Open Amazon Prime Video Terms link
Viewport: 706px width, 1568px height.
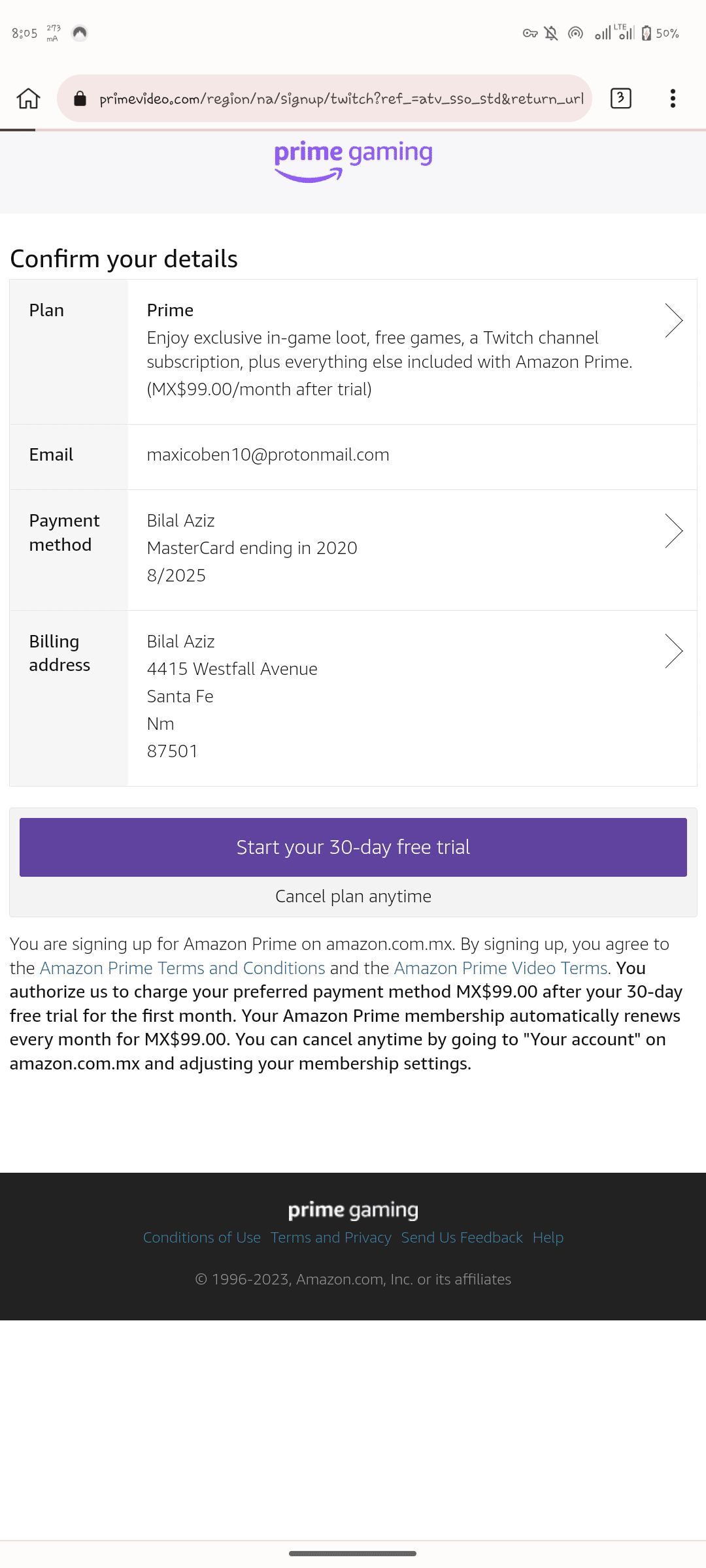pos(501,968)
